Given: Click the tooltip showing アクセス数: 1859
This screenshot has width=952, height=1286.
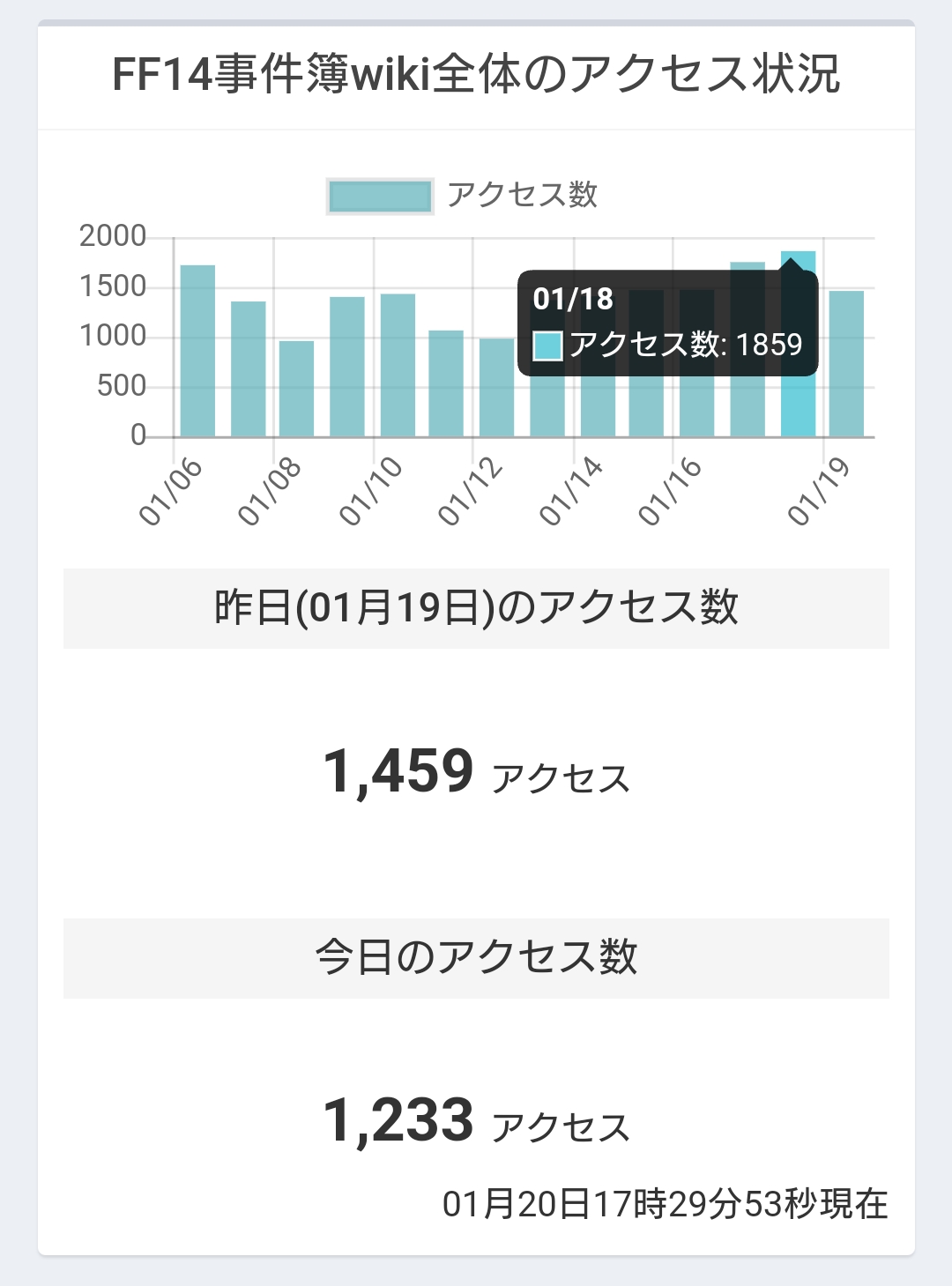Looking at the screenshot, I should [668, 323].
